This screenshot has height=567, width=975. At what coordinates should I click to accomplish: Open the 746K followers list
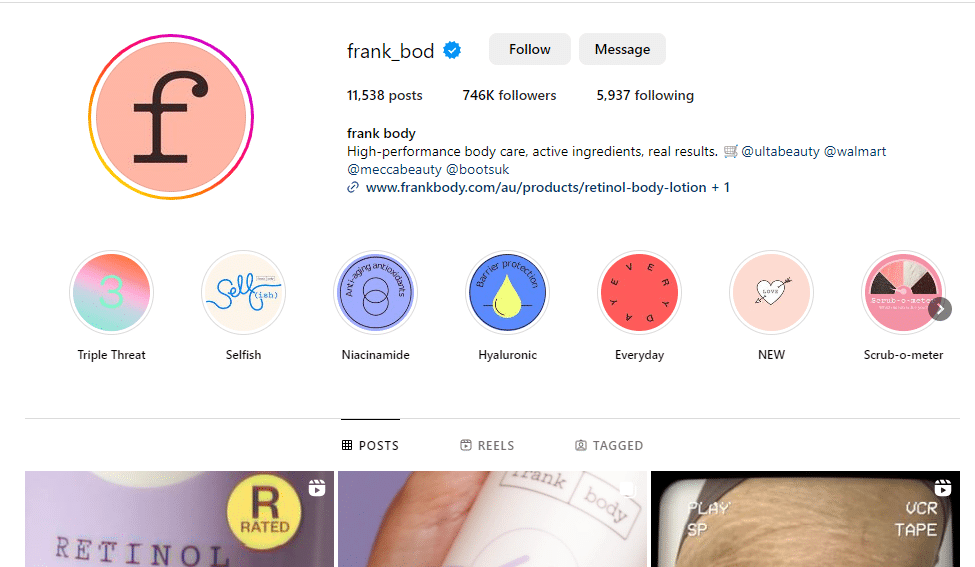(x=509, y=95)
